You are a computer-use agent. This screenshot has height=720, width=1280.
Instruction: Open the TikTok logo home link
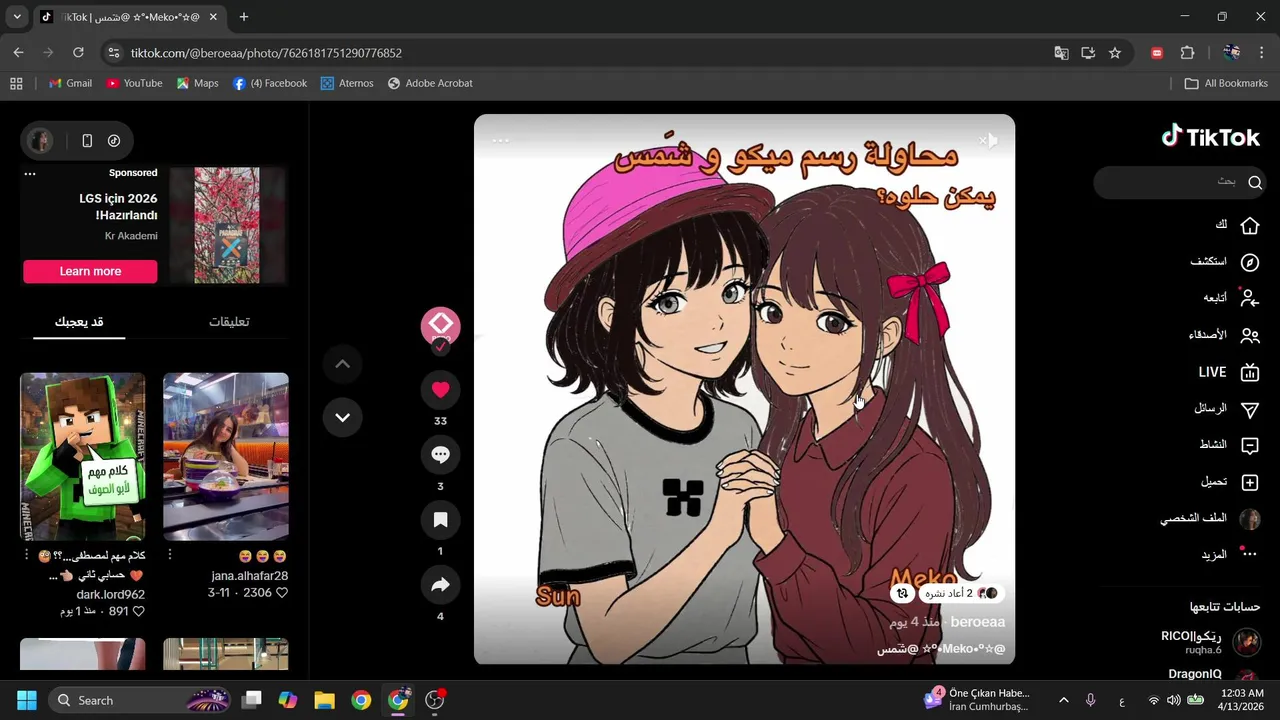click(1210, 137)
